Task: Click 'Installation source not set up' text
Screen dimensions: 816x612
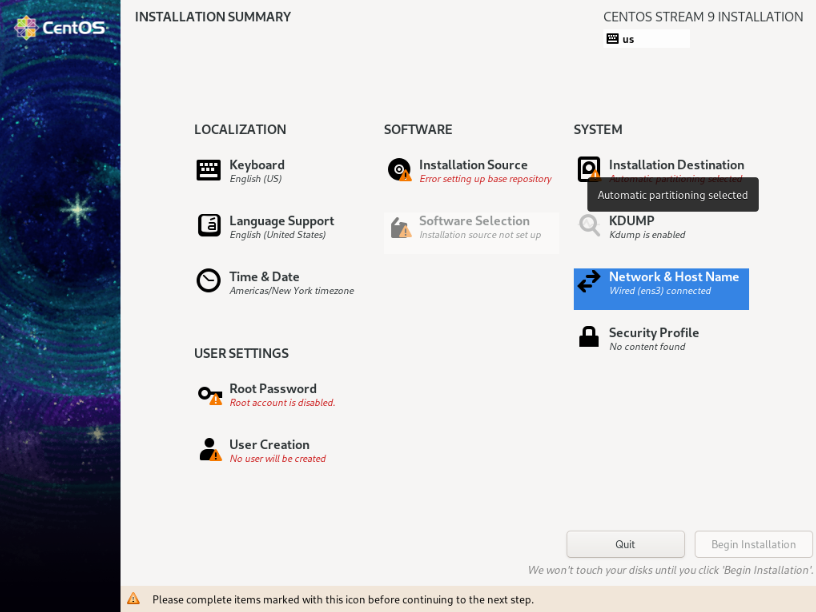Action: [480, 235]
